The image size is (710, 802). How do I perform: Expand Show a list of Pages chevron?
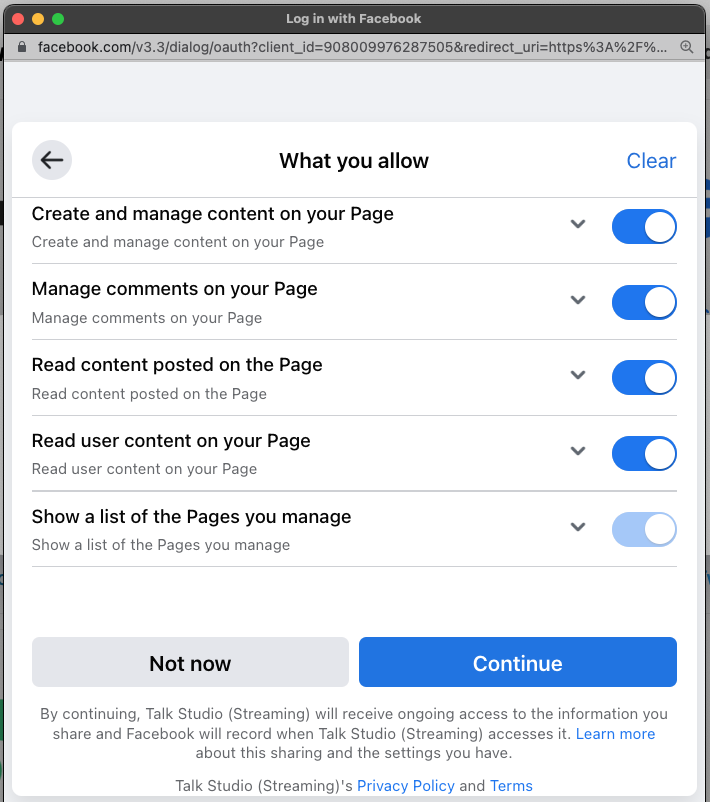[x=577, y=527]
